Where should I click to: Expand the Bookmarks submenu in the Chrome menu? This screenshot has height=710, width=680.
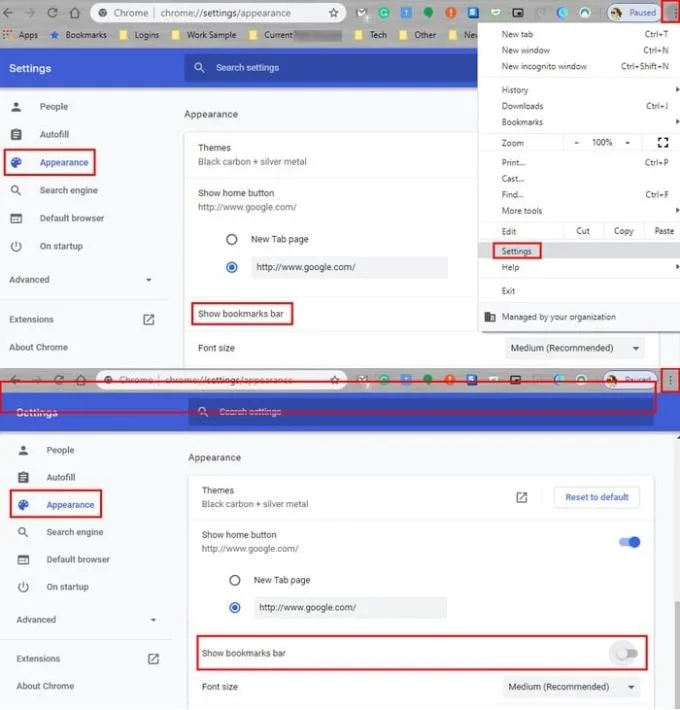pyautogui.click(x=579, y=122)
